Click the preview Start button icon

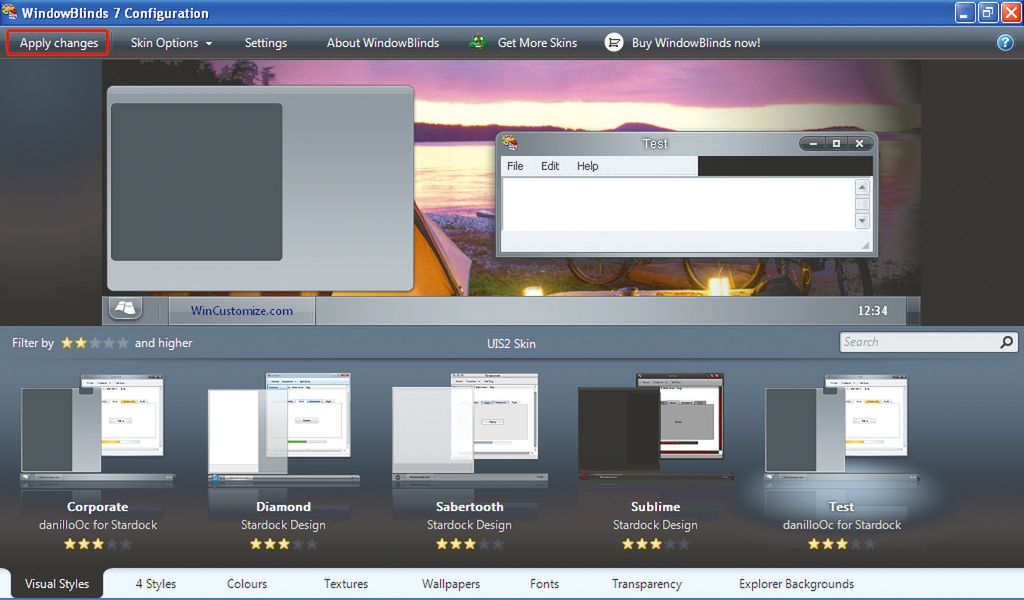(x=125, y=308)
